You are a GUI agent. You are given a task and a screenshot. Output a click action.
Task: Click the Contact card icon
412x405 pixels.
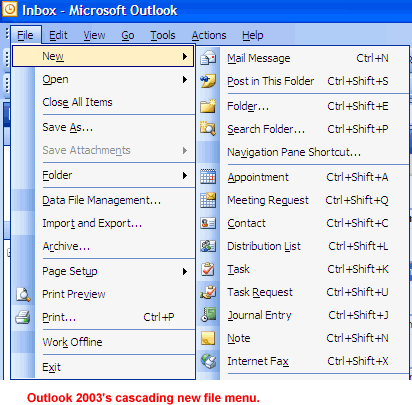208,223
